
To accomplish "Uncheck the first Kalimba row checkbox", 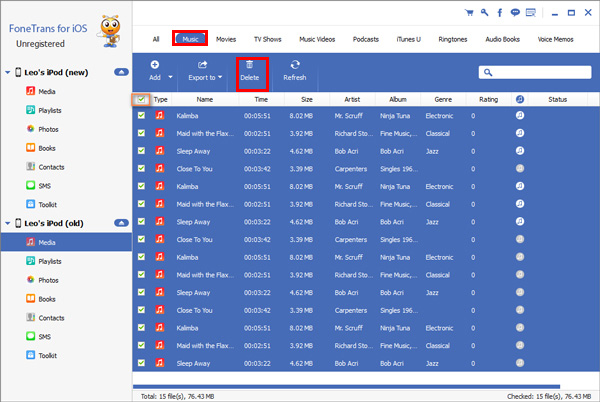I will (x=141, y=116).
